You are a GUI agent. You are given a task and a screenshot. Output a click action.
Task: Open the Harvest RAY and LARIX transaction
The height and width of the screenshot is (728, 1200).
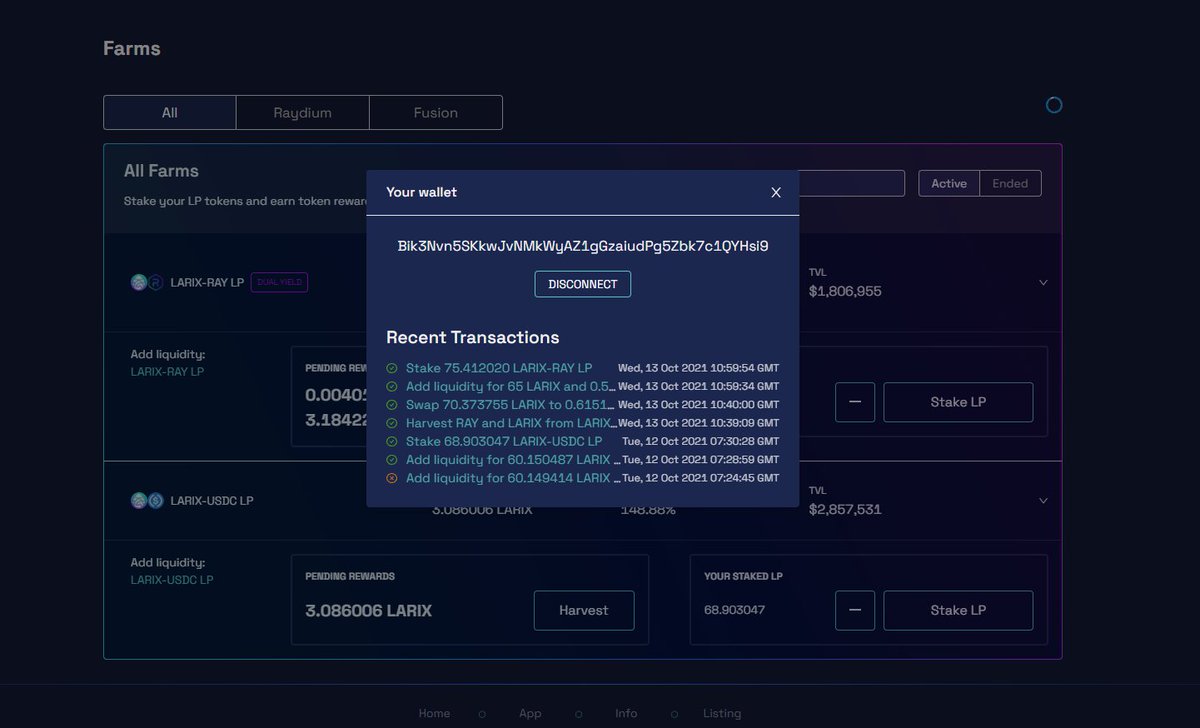tap(512, 423)
